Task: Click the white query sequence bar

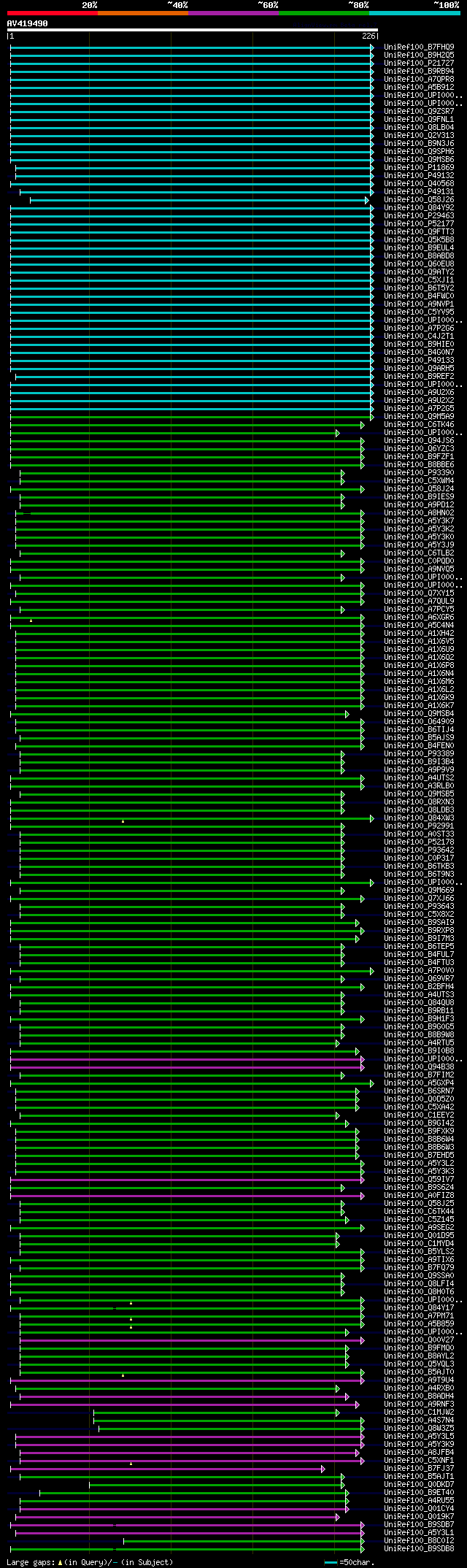Action: tap(192, 30)
